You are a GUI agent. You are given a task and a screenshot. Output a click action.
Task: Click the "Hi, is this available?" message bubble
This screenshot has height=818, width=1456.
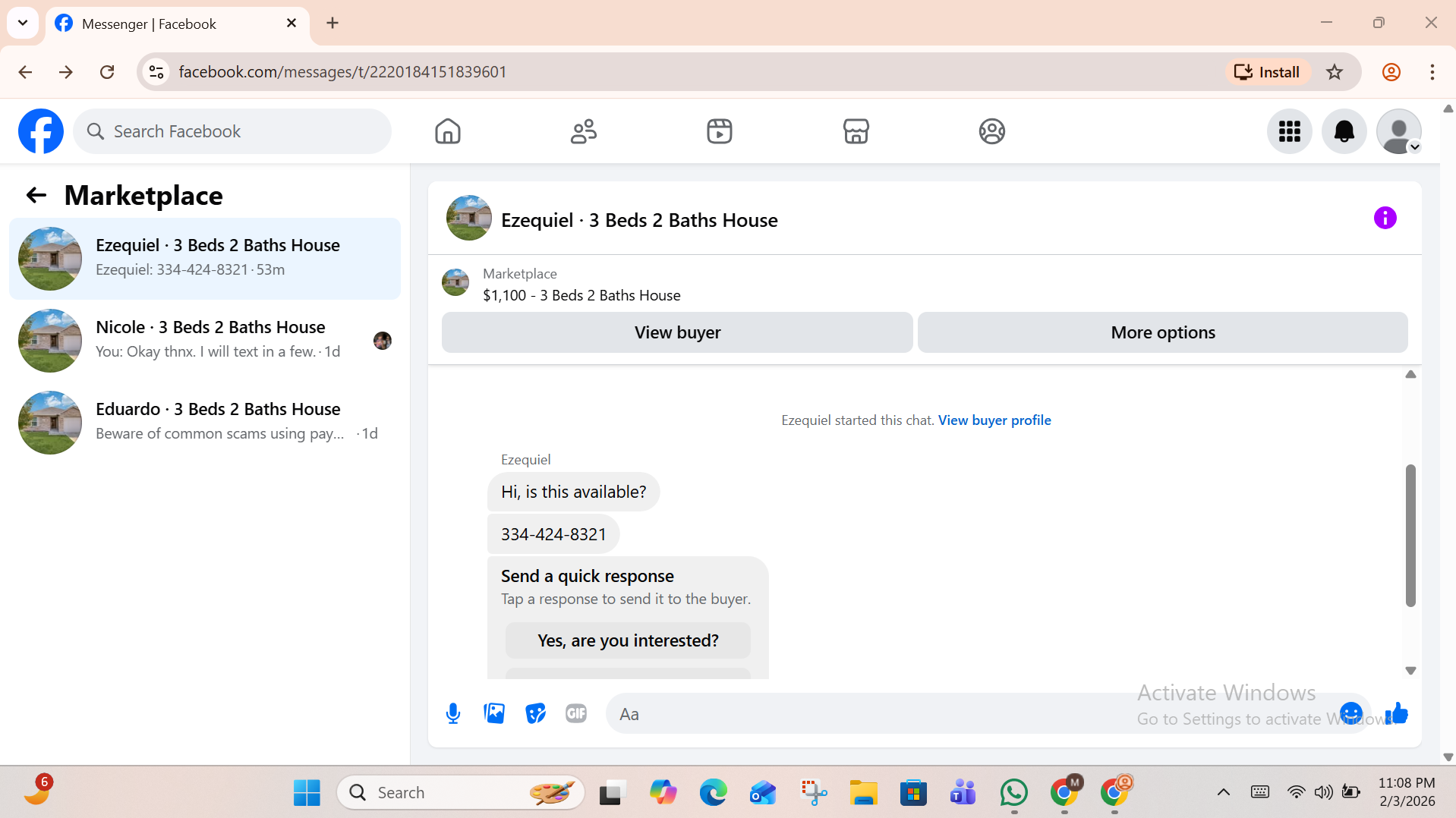573,492
